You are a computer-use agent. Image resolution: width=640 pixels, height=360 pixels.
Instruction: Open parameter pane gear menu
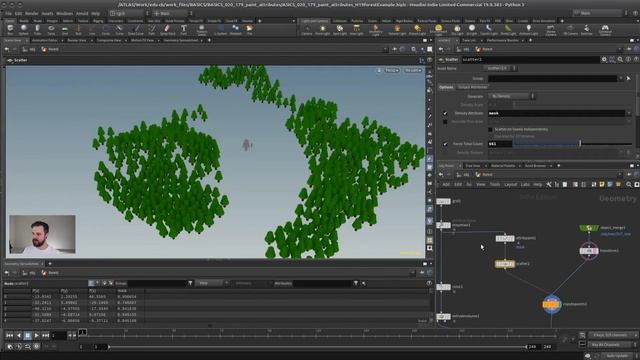tap(604, 60)
